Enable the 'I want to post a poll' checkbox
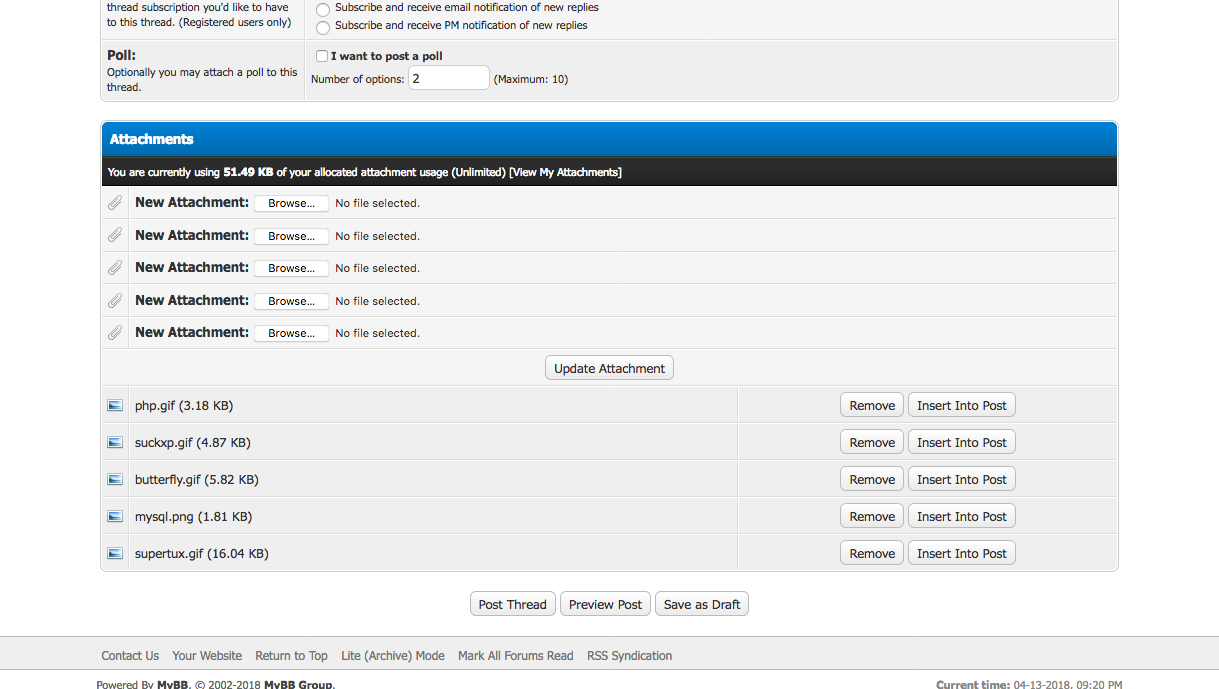Viewport: 1219px width, 689px height. pos(322,56)
